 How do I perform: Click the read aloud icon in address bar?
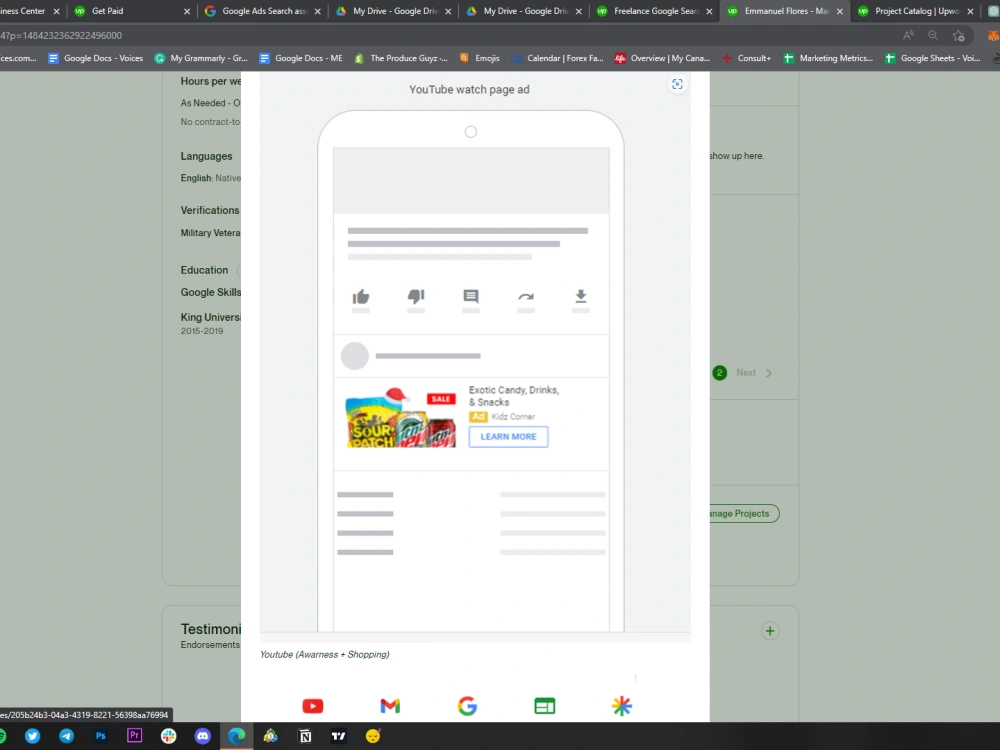pyautogui.click(x=908, y=36)
